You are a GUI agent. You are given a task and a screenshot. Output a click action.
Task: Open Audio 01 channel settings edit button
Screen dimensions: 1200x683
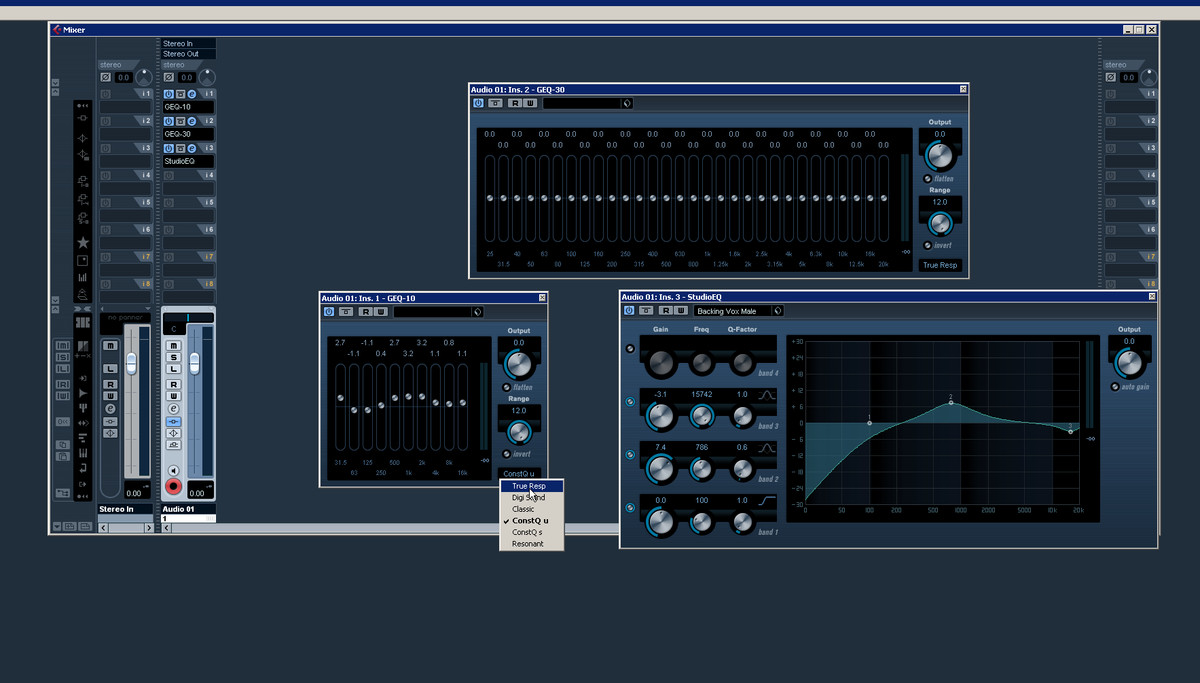pos(173,409)
